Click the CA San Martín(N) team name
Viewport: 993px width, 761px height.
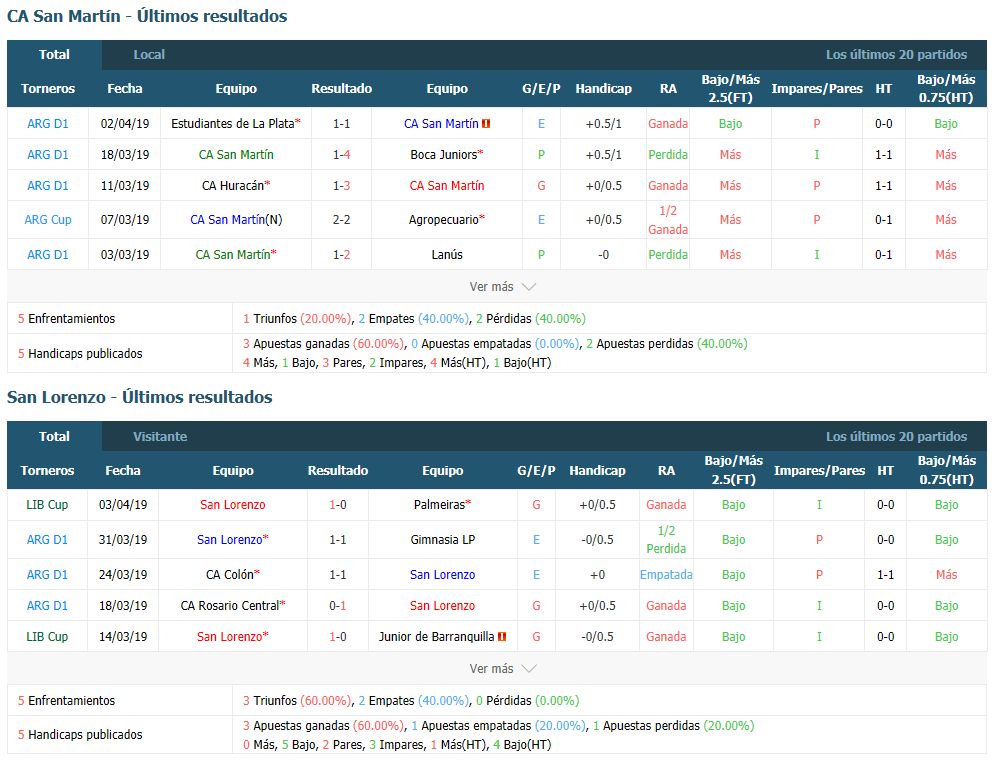[x=236, y=220]
